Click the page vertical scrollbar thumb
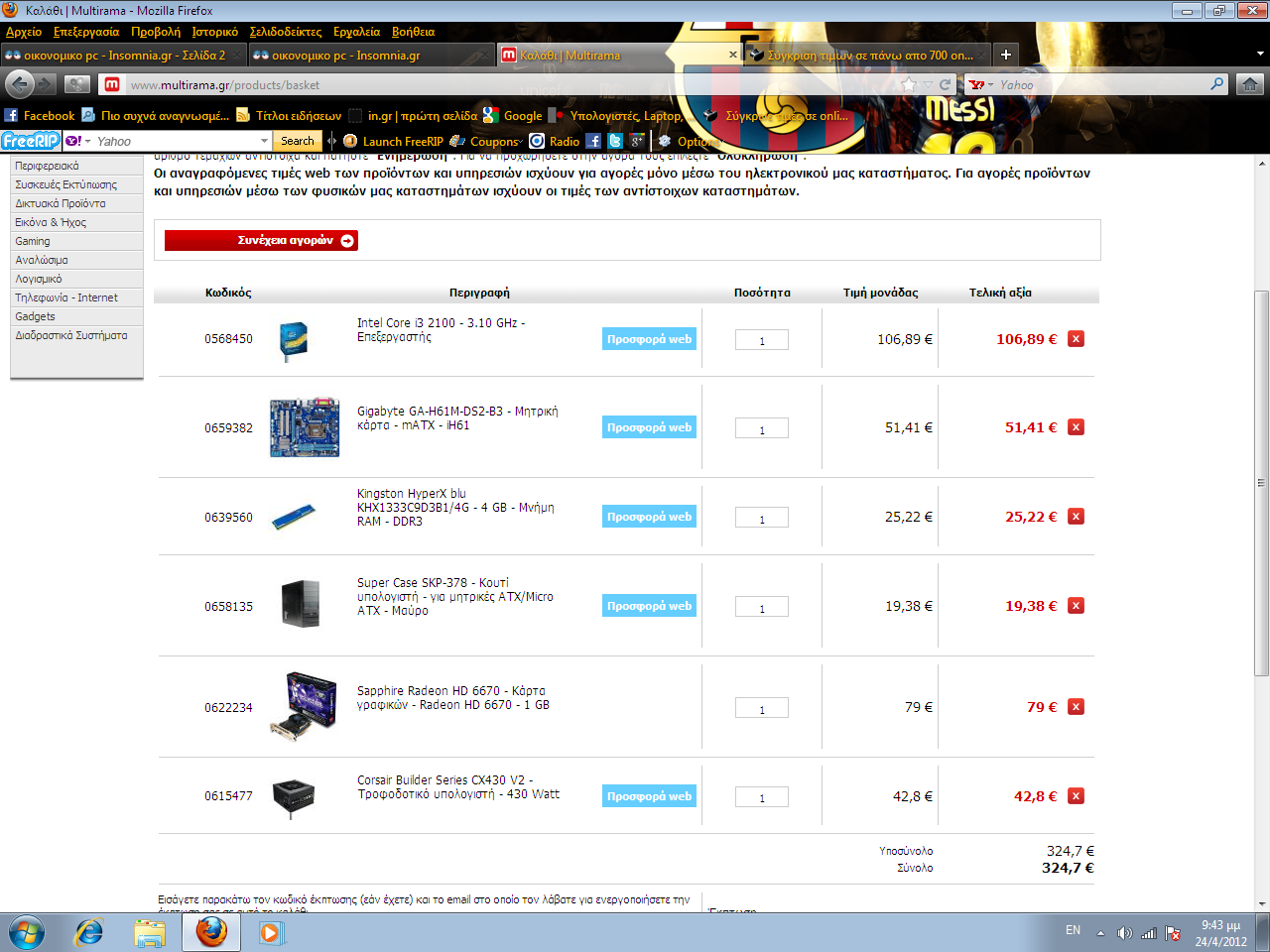 (1261, 483)
